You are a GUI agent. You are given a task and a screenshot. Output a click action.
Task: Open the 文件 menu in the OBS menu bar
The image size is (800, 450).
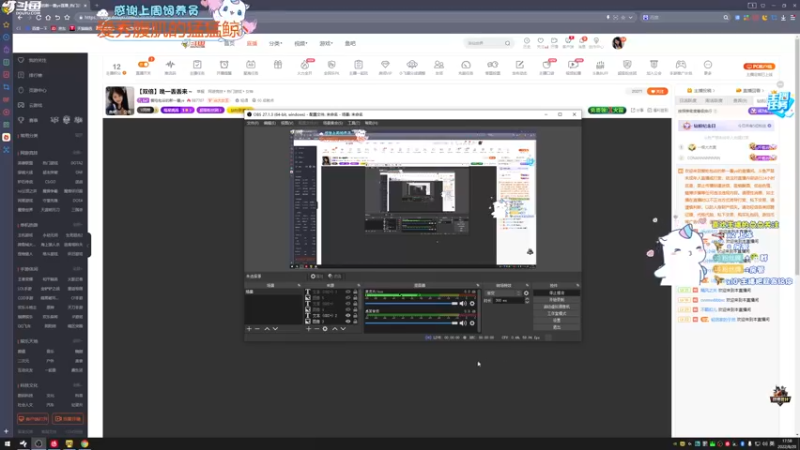[253, 123]
